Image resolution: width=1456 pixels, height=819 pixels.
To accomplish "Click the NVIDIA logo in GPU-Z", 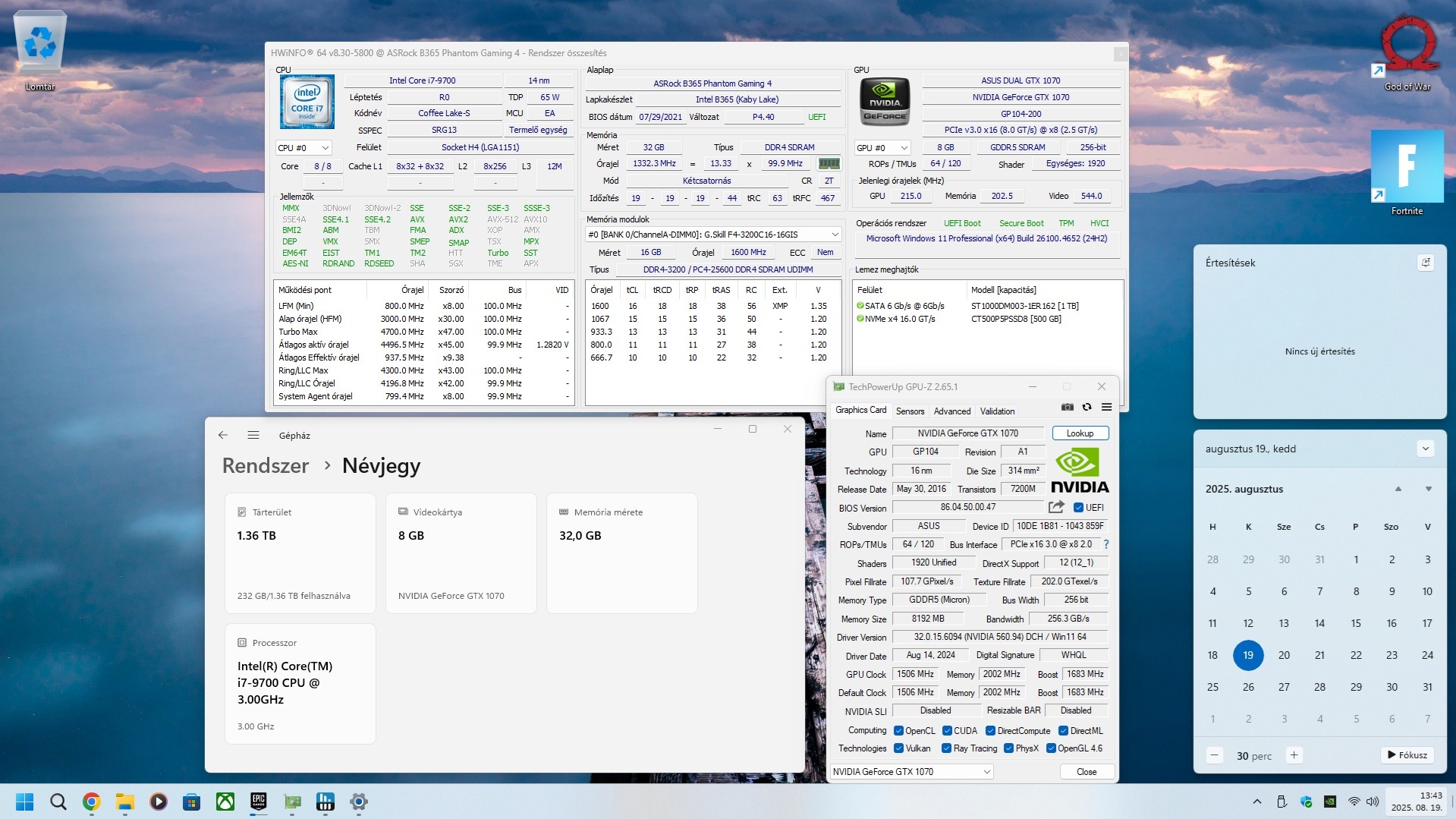I will 1080,471.
